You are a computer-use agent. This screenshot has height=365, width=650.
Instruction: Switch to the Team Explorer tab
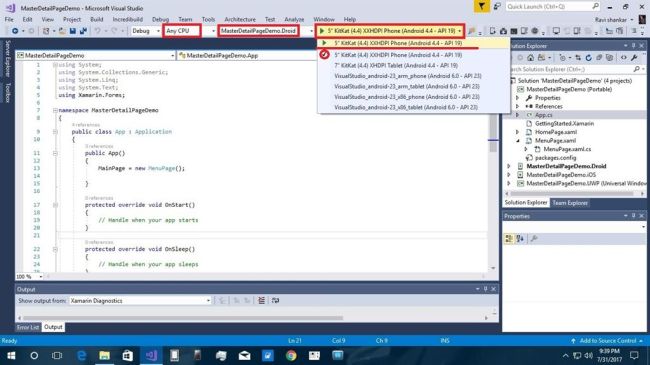point(570,203)
